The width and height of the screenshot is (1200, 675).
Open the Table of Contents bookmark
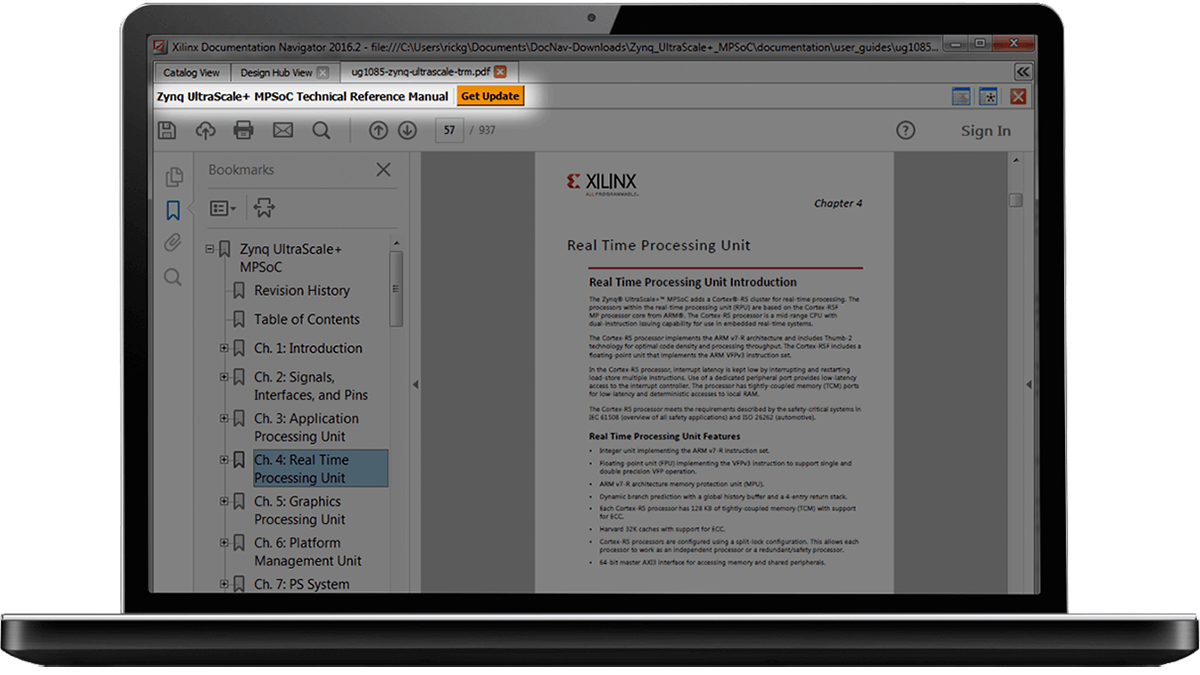click(307, 319)
